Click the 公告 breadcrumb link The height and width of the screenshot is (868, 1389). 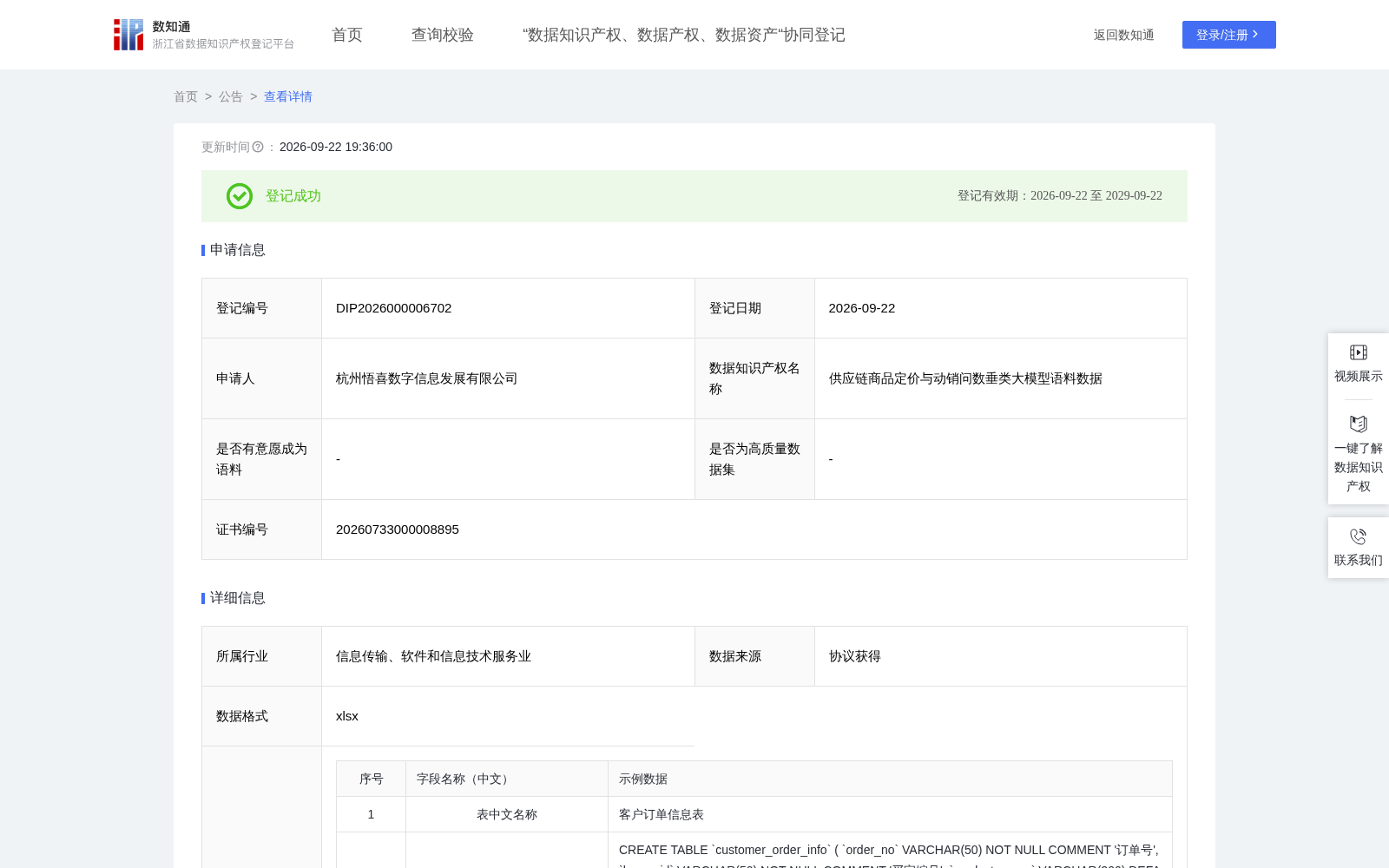click(x=231, y=96)
